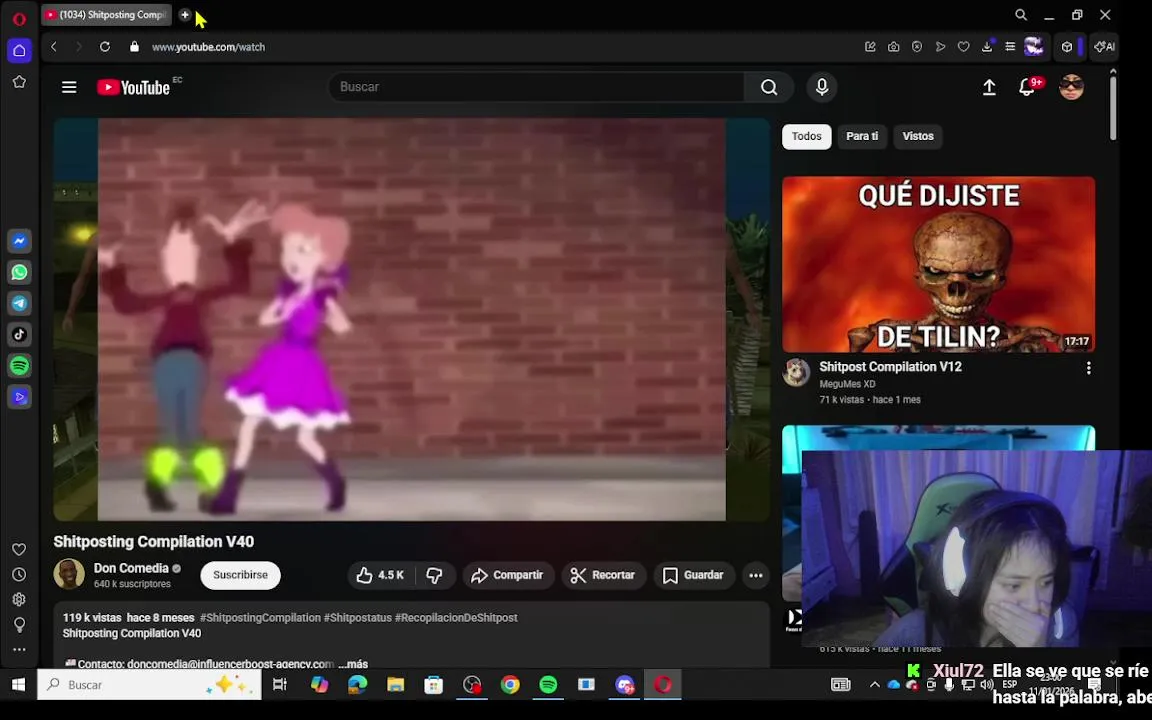This screenshot has width=1152, height=720.
Task: Select the Todos filter chip
Action: point(806,136)
